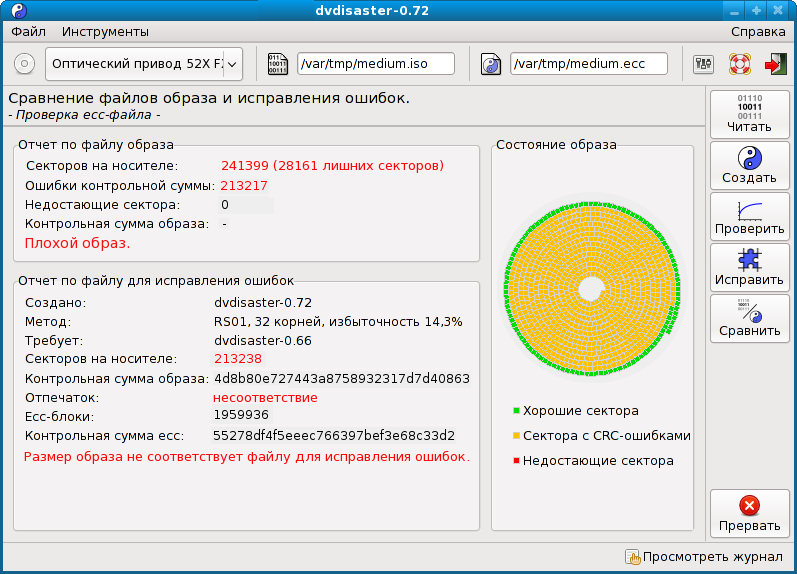Click the red несоответствие fingerprint text
Image resolution: width=797 pixels, height=574 pixels.
[x=265, y=398]
